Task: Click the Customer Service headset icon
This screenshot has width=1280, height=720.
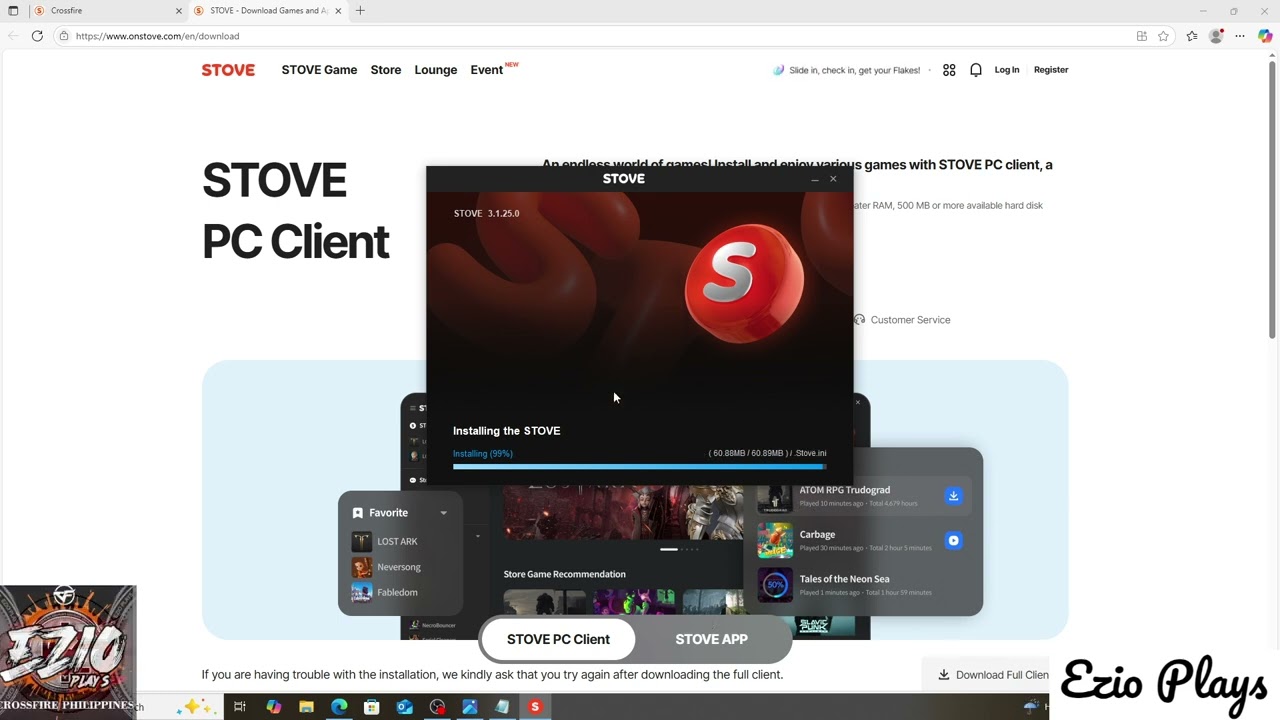Action: (x=859, y=320)
